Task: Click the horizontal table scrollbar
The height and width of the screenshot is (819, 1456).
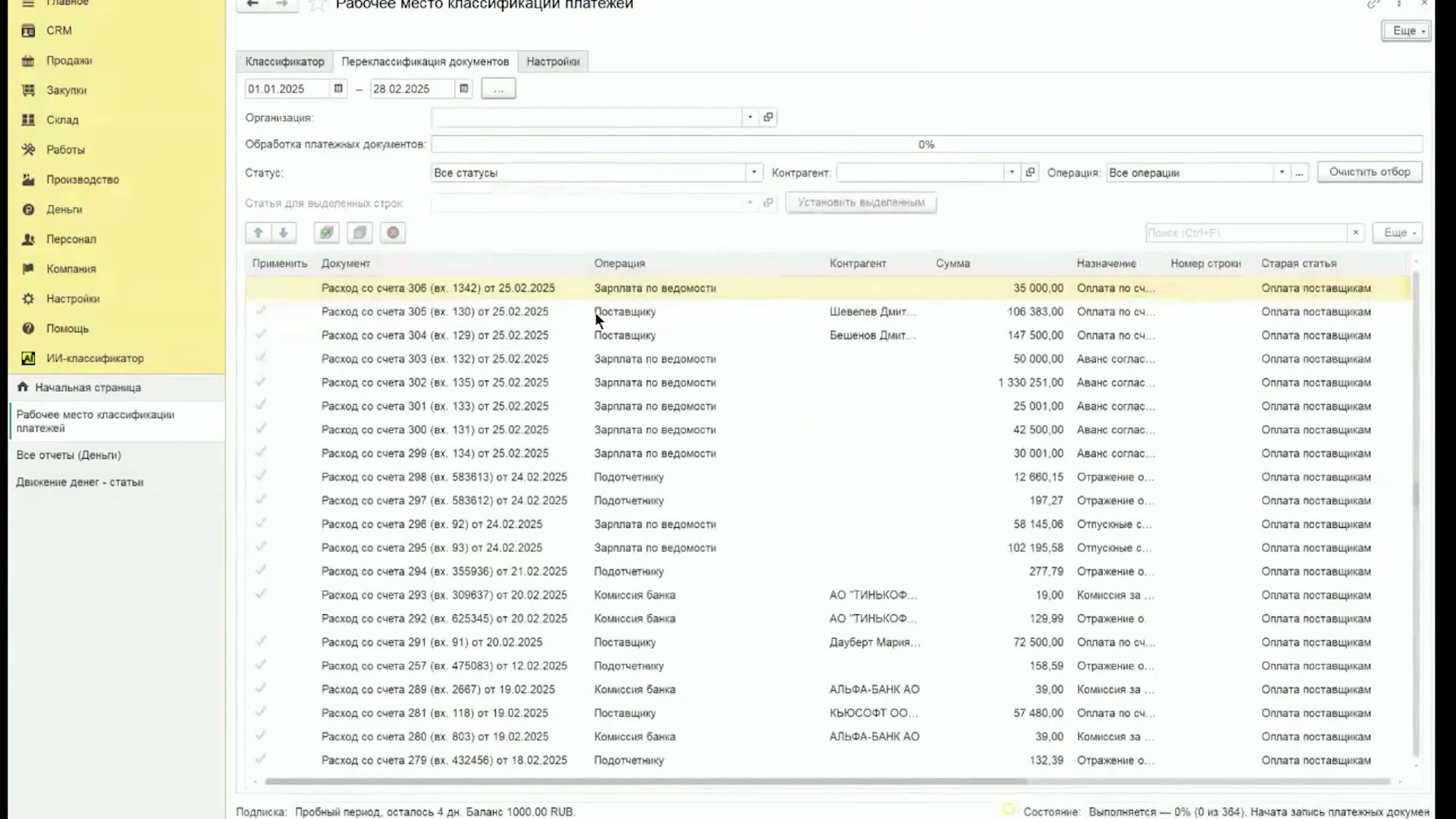Action: coord(645,781)
